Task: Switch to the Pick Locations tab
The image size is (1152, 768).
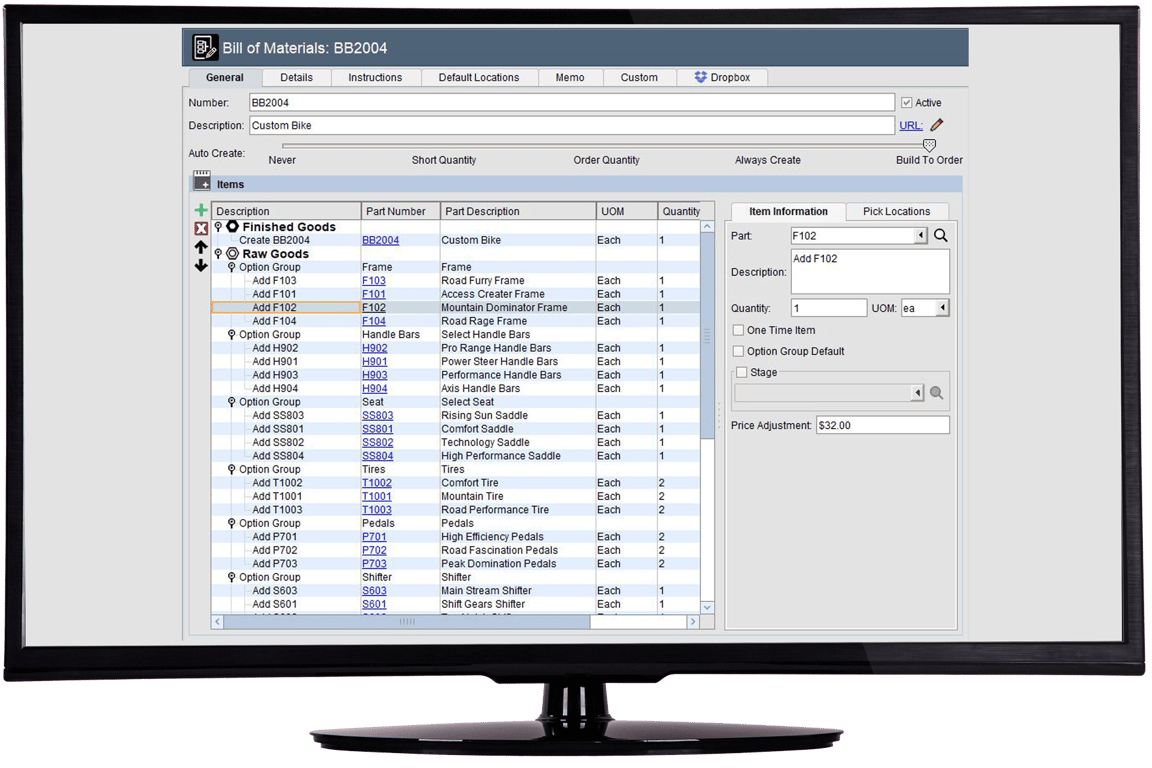Action: pyautogui.click(x=896, y=211)
